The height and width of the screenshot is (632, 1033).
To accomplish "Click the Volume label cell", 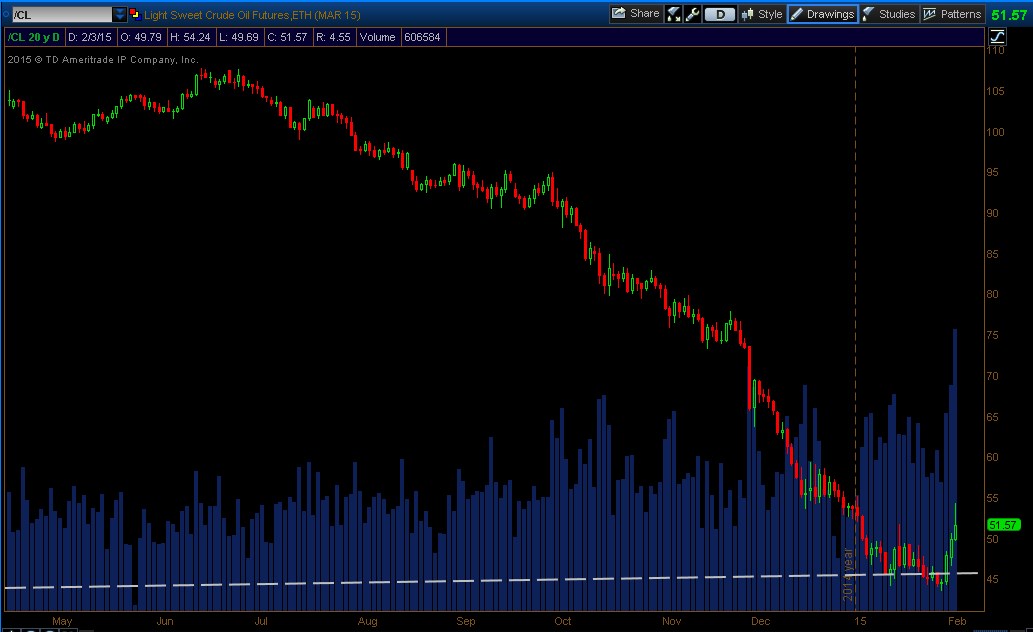I will coord(377,38).
